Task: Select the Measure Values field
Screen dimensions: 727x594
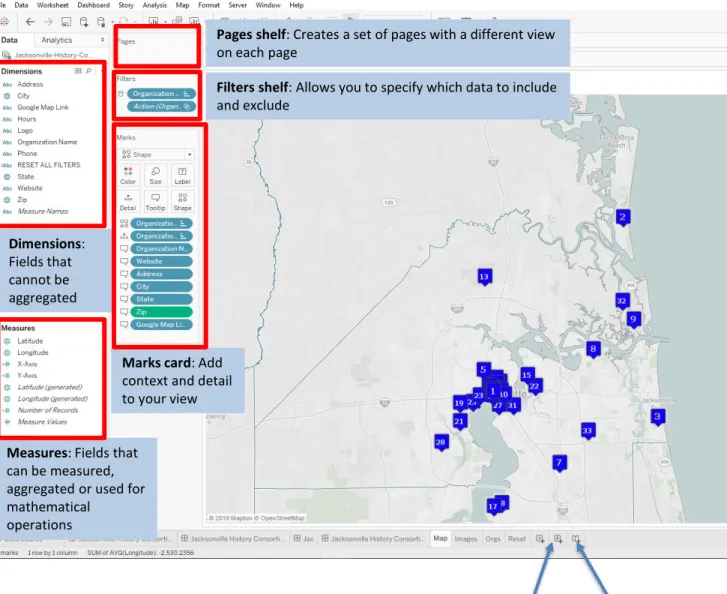Action: point(42,422)
